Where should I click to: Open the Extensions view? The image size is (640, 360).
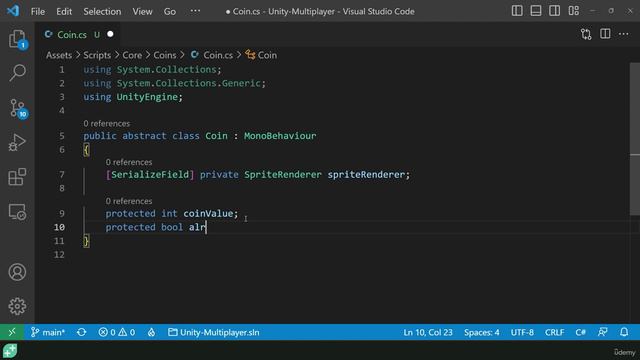17,177
